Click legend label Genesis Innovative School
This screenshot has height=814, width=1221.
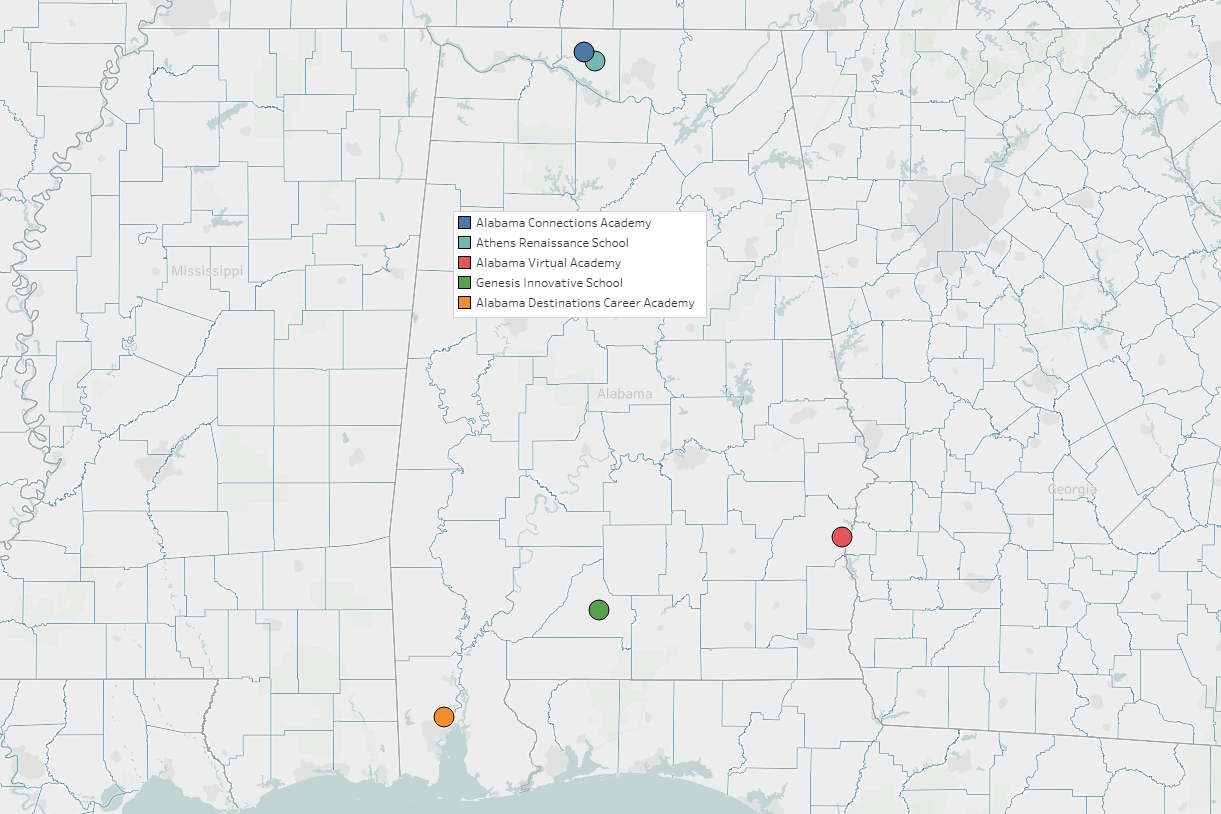point(549,283)
